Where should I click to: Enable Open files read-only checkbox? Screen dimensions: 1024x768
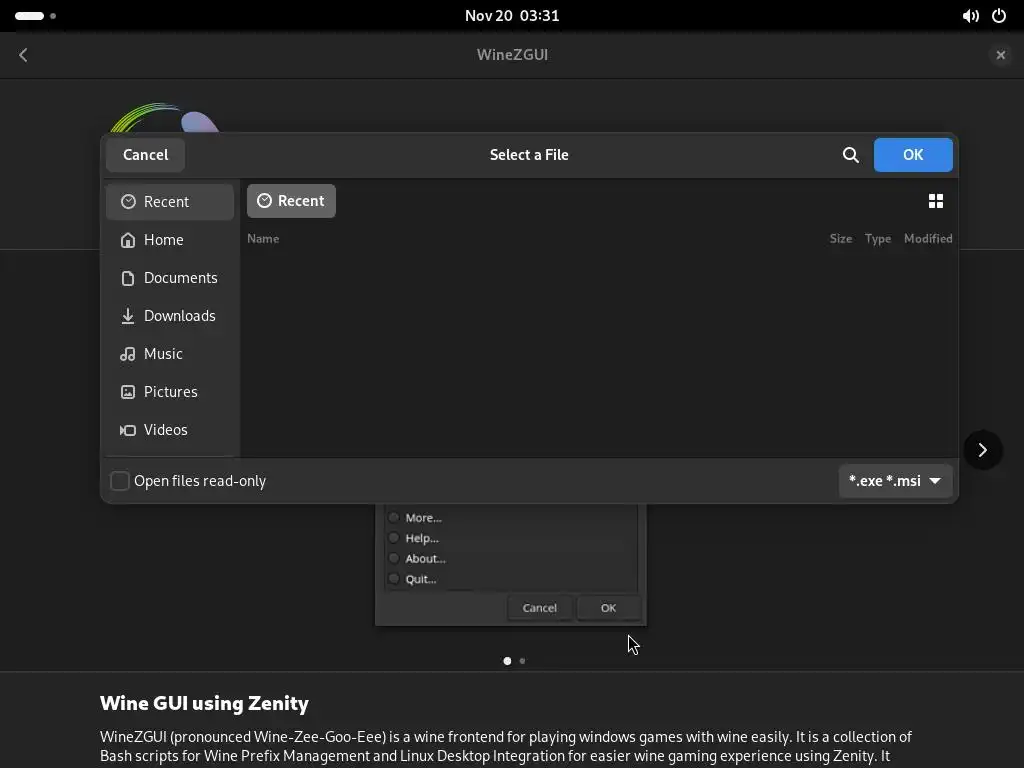[x=120, y=481]
